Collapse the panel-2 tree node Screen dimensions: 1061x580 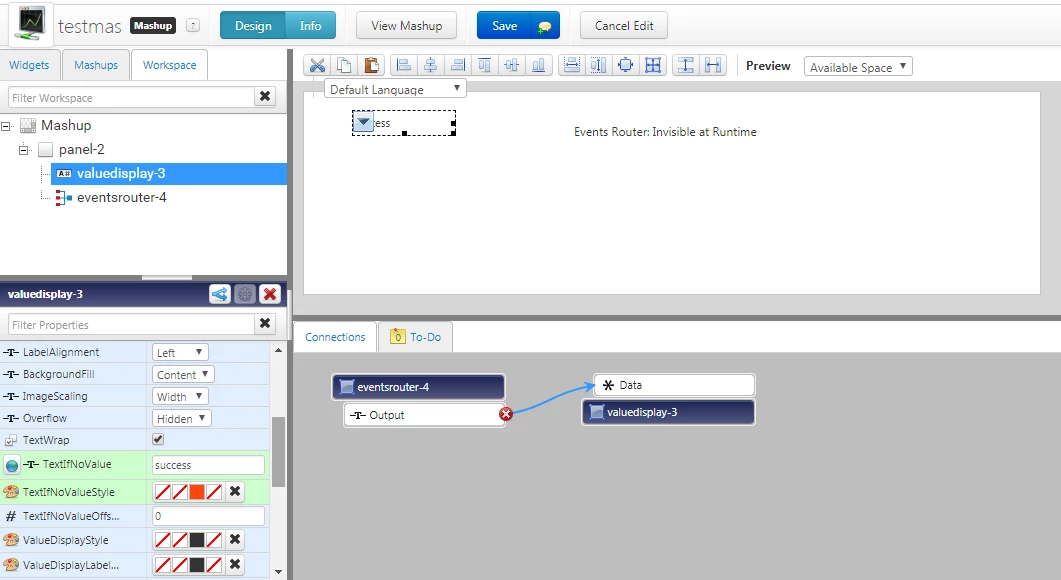[x=24, y=150]
